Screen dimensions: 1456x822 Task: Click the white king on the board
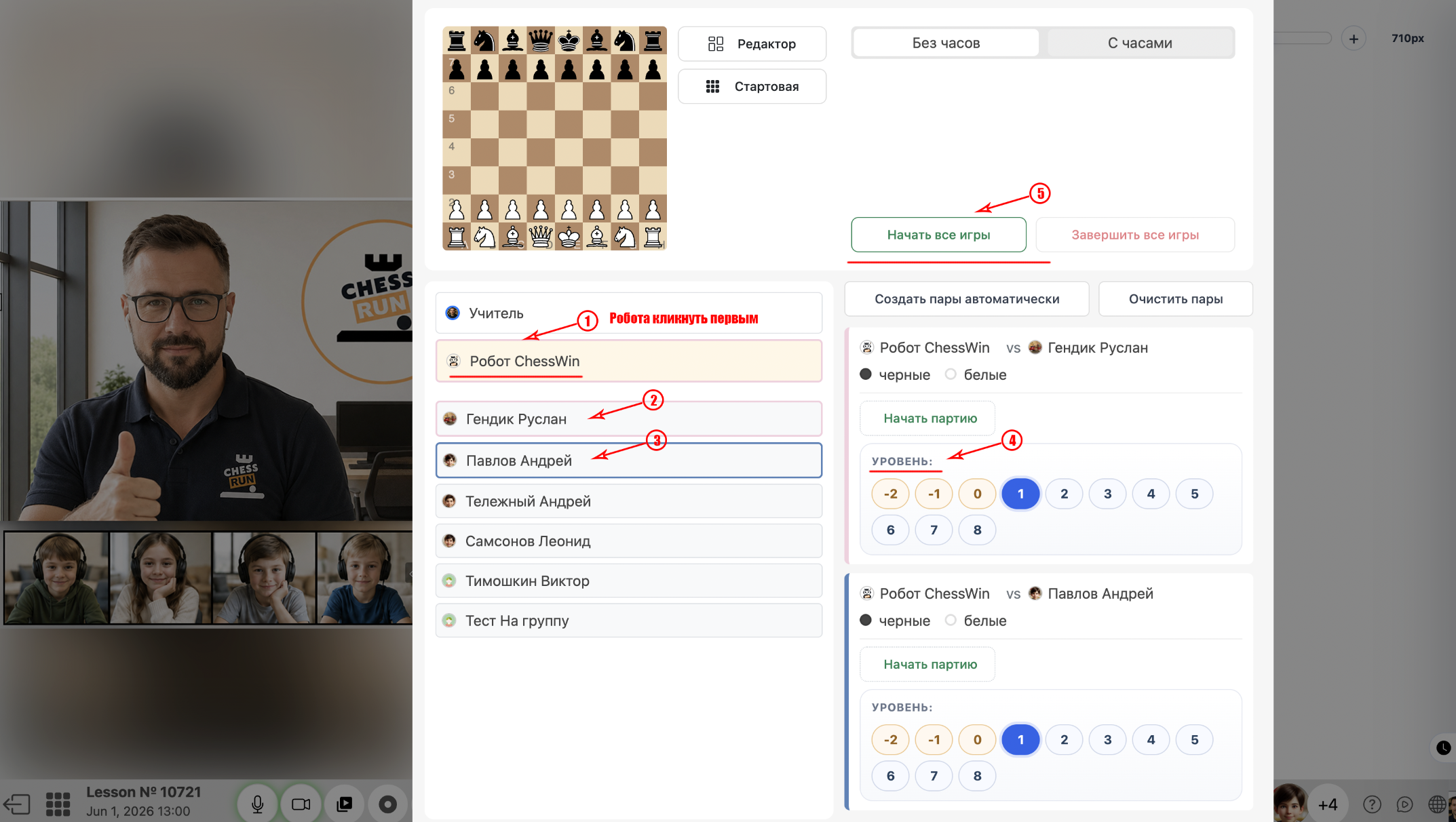point(569,237)
